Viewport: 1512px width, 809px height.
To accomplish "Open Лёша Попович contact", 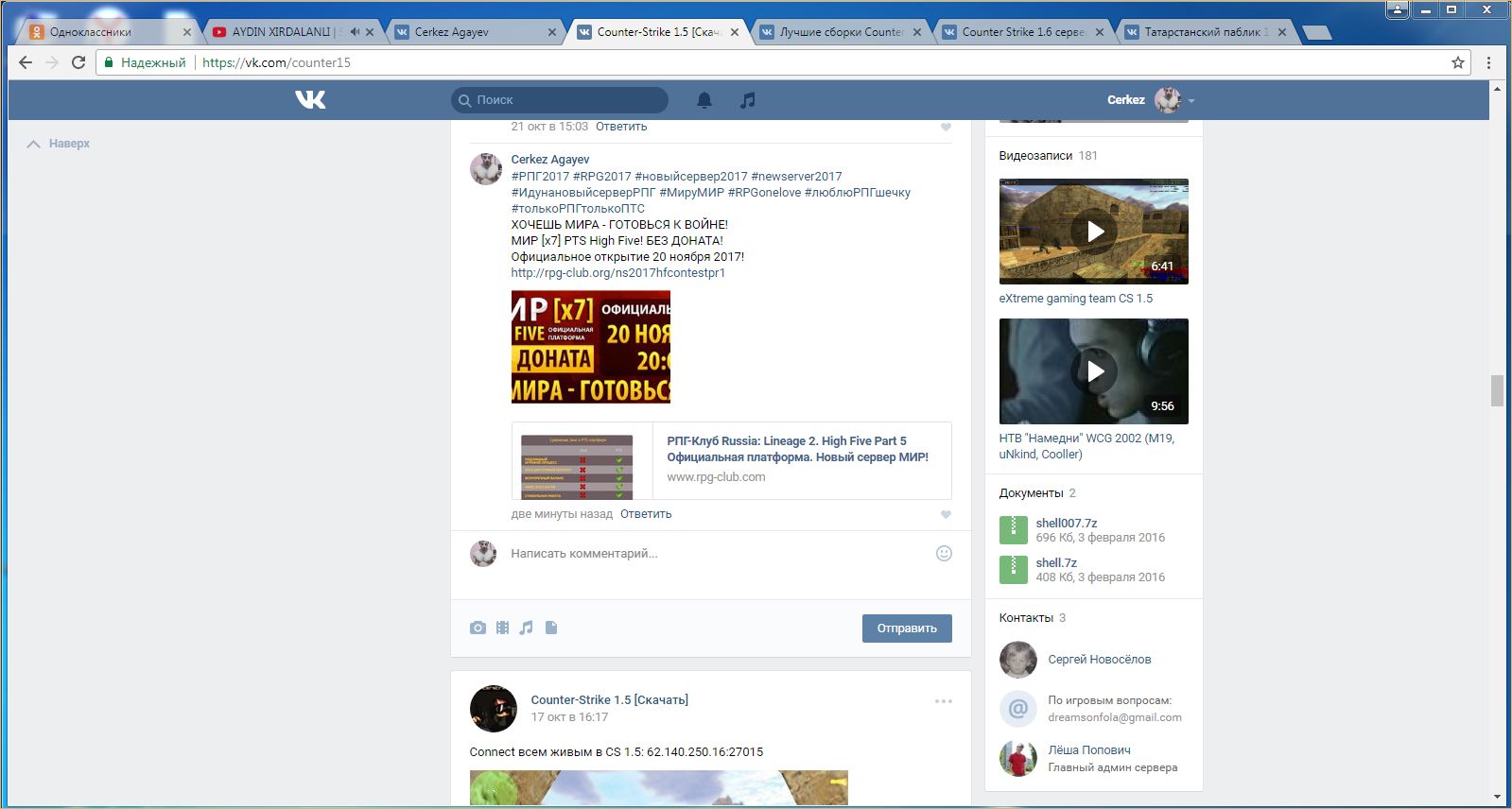I will 1089,750.
